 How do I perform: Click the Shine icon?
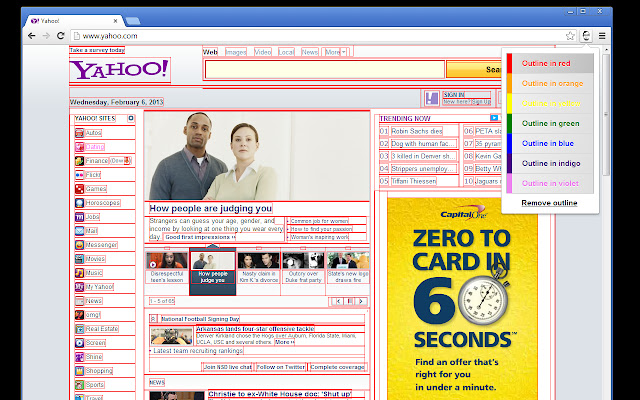[79, 357]
